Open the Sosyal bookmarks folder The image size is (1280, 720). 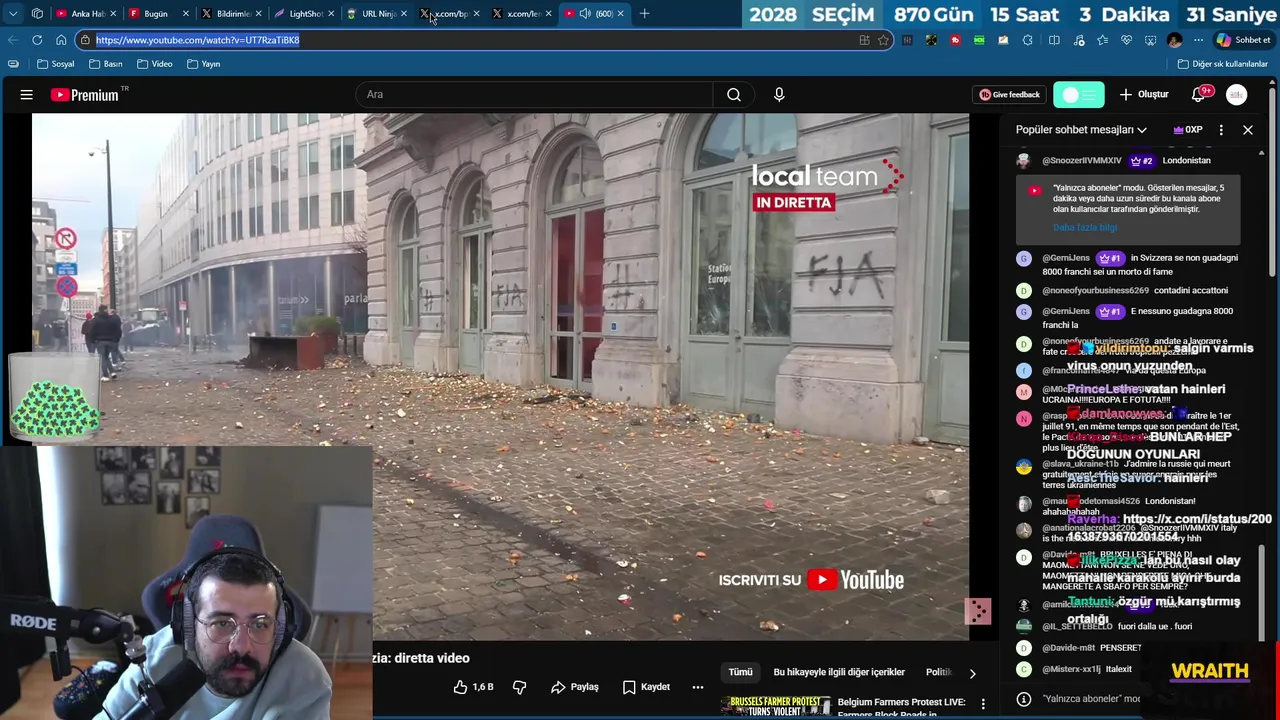point(55,64)
